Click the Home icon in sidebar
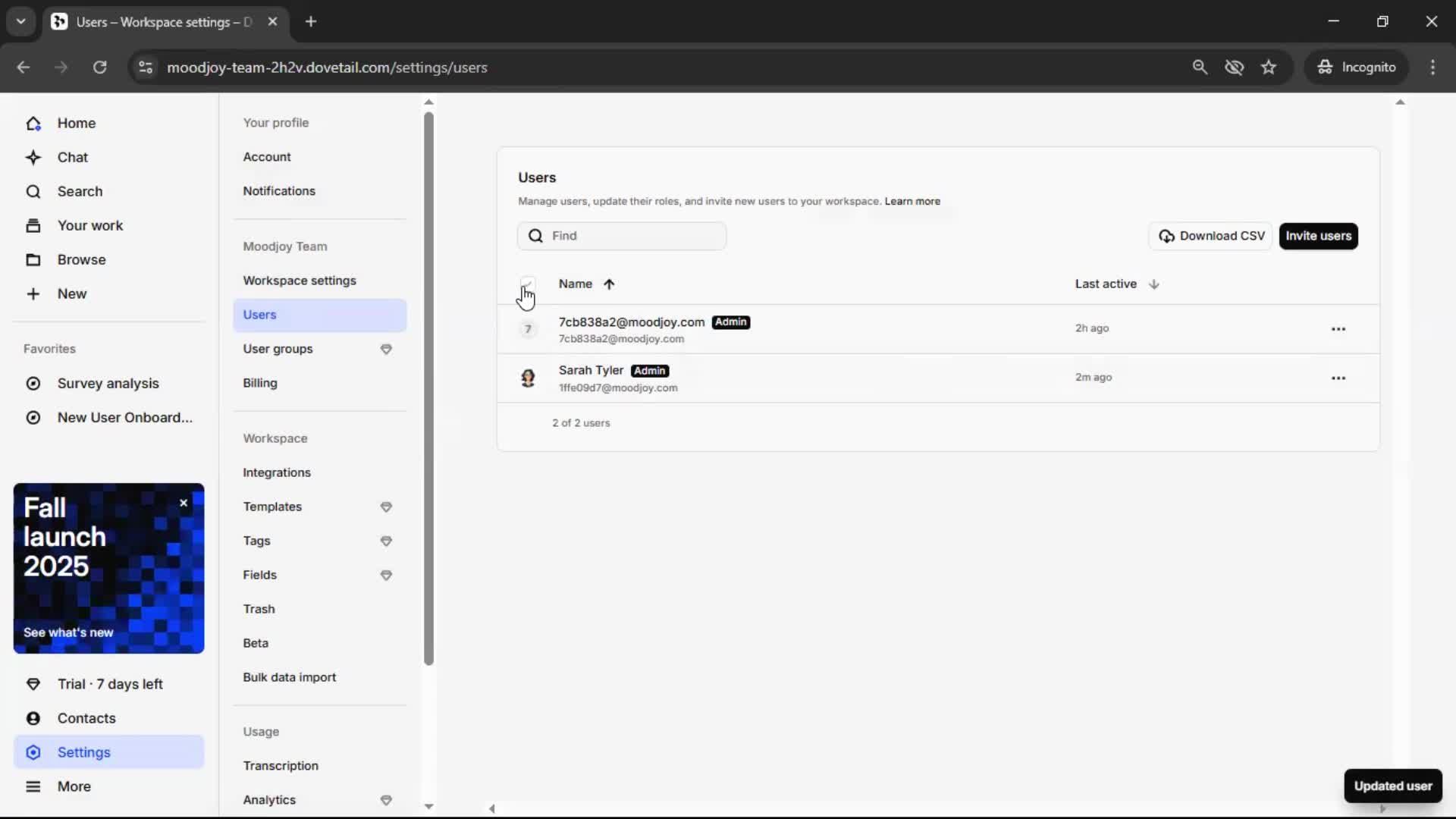 pyautogui.click(x=33, y=123)
